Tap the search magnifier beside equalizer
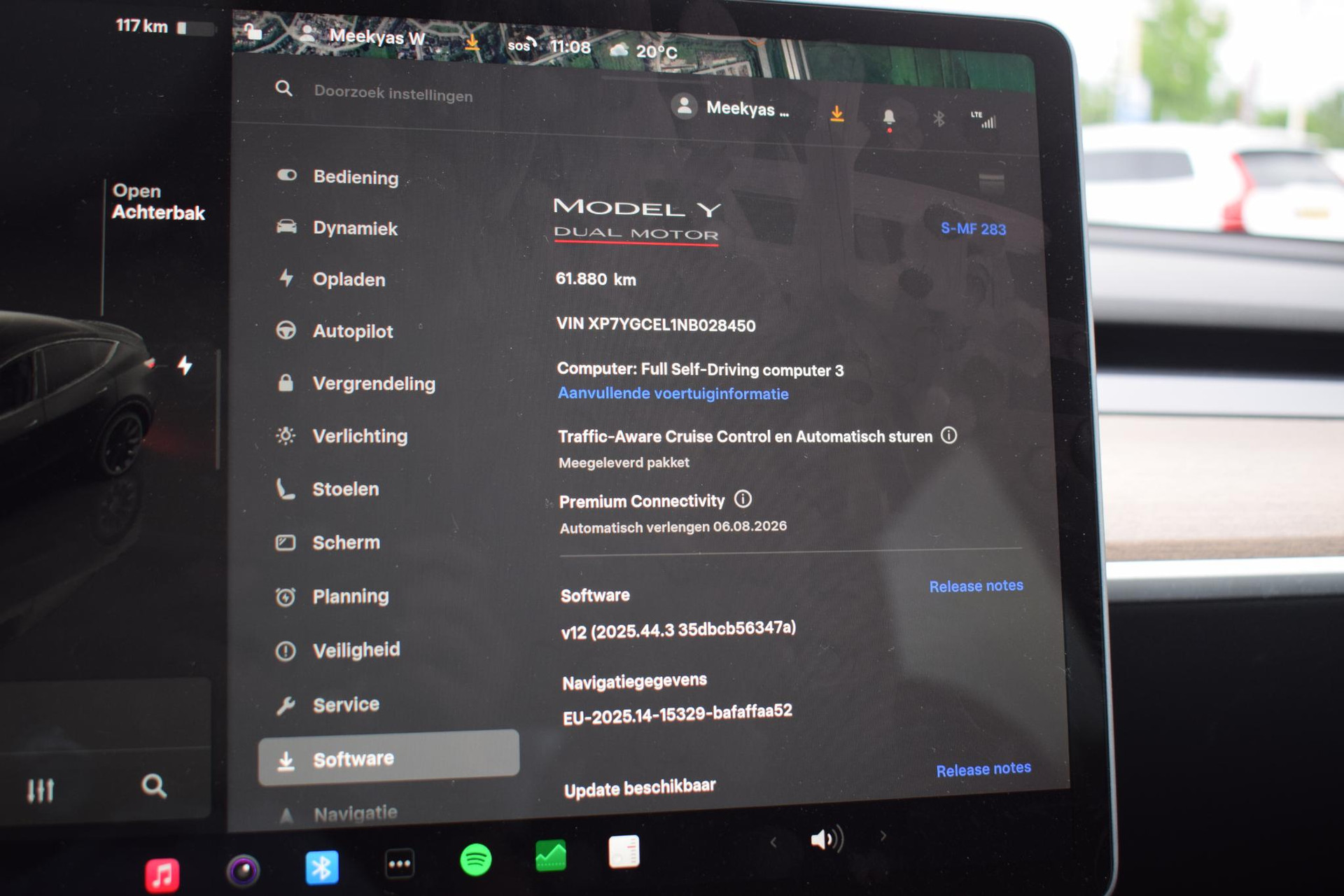 pyautogui.click(x=154, y=786)
